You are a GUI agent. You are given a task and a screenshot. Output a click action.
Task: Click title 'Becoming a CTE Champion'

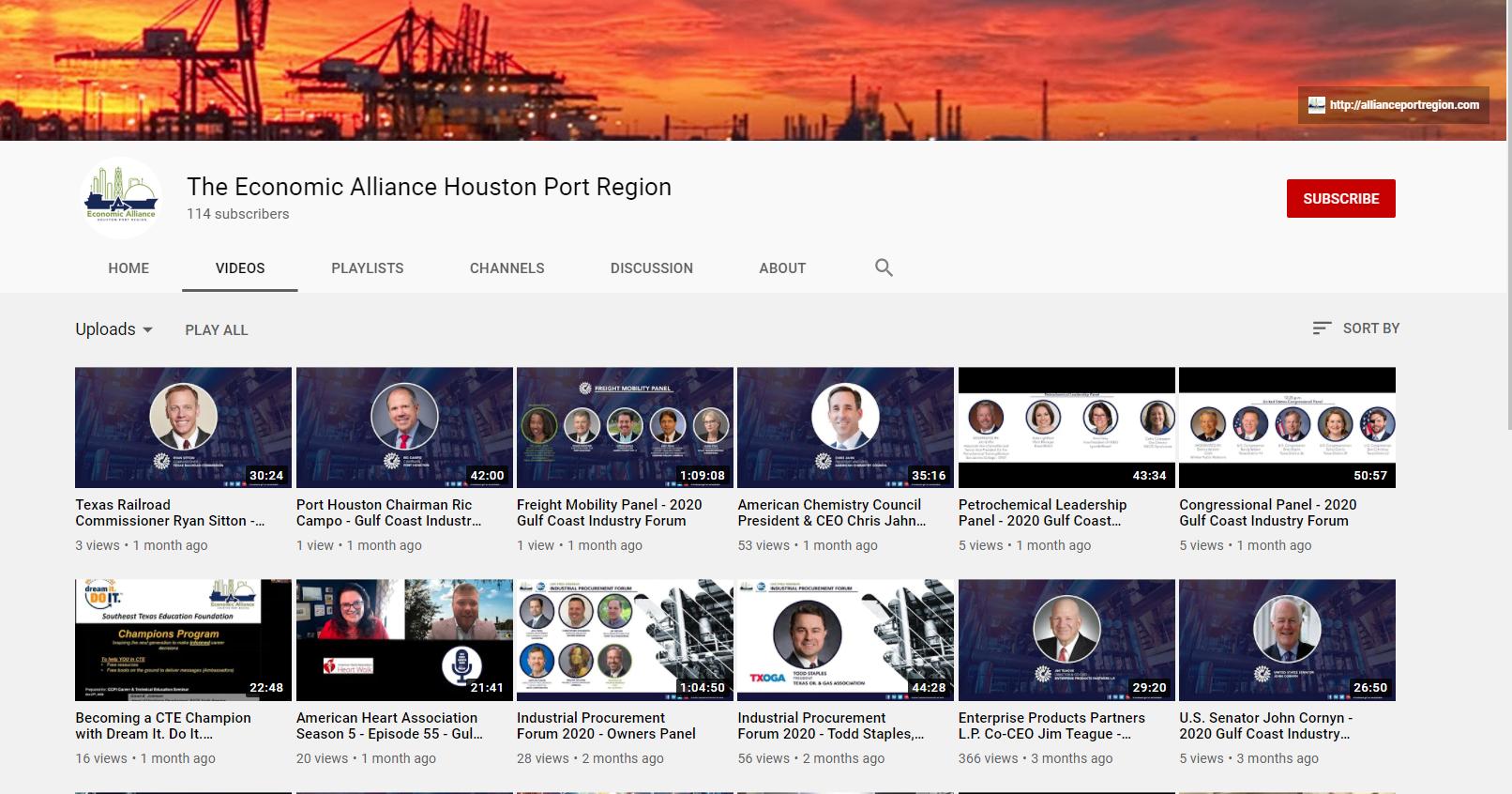click(x=163, y=725)
